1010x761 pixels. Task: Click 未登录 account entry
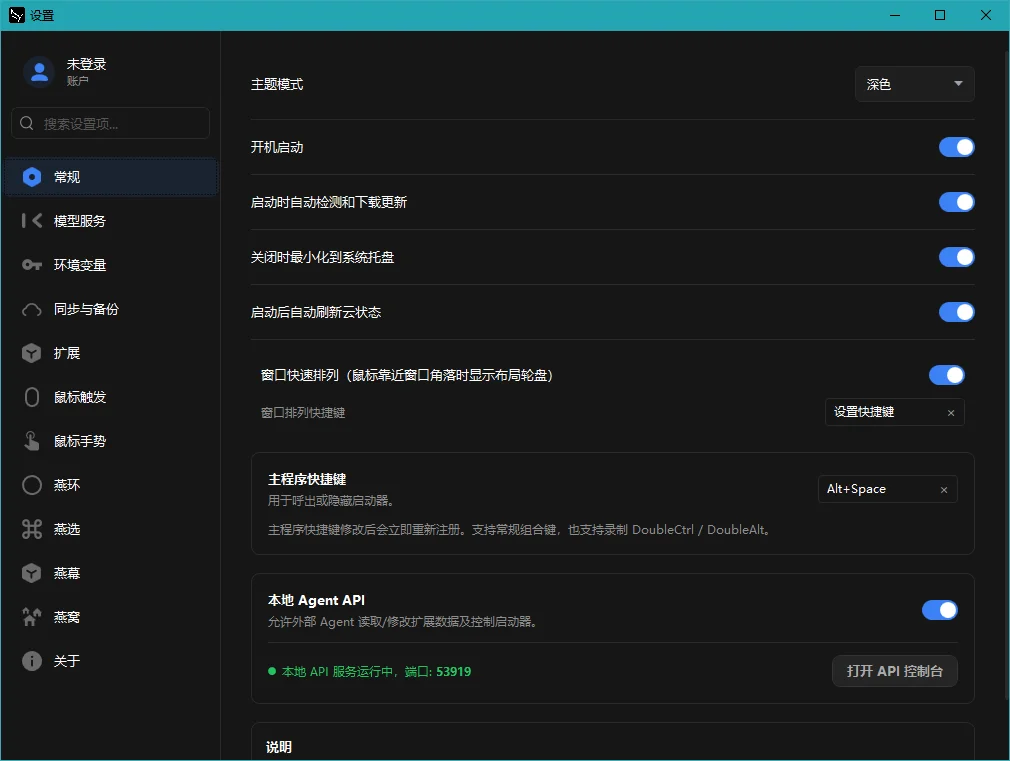tap(86, 64)
